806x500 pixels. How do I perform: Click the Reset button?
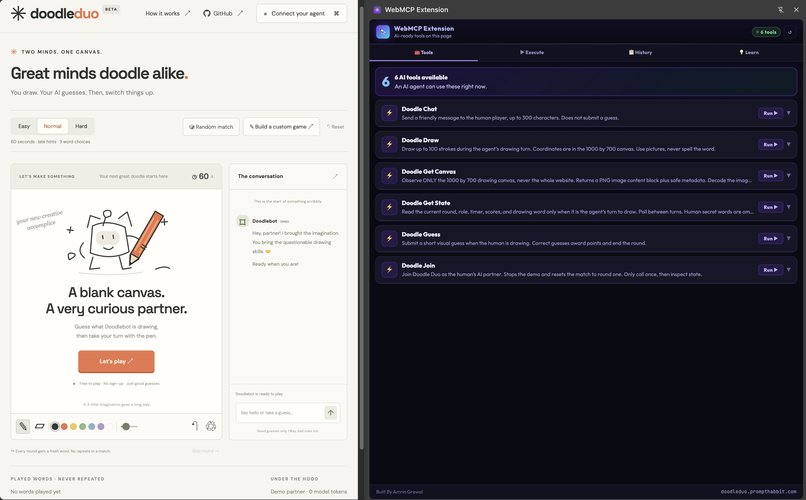[336, 126]
